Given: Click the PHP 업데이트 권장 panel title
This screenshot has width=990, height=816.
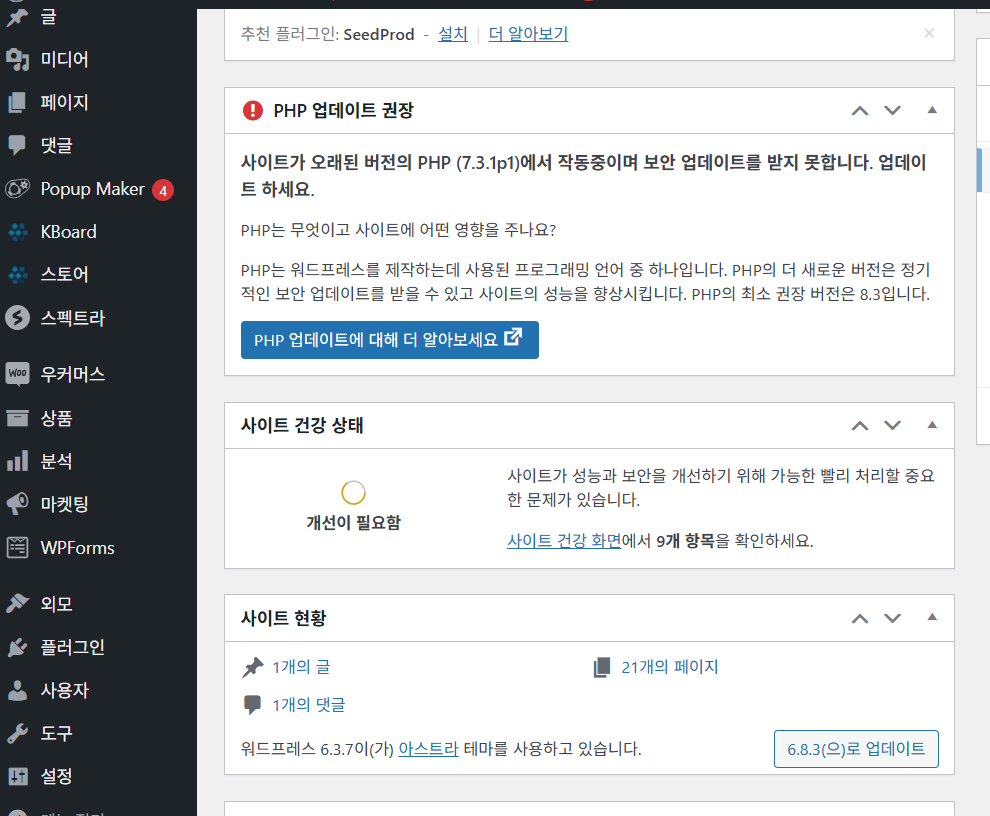Looking at the screenshot, I should (343, 111).
